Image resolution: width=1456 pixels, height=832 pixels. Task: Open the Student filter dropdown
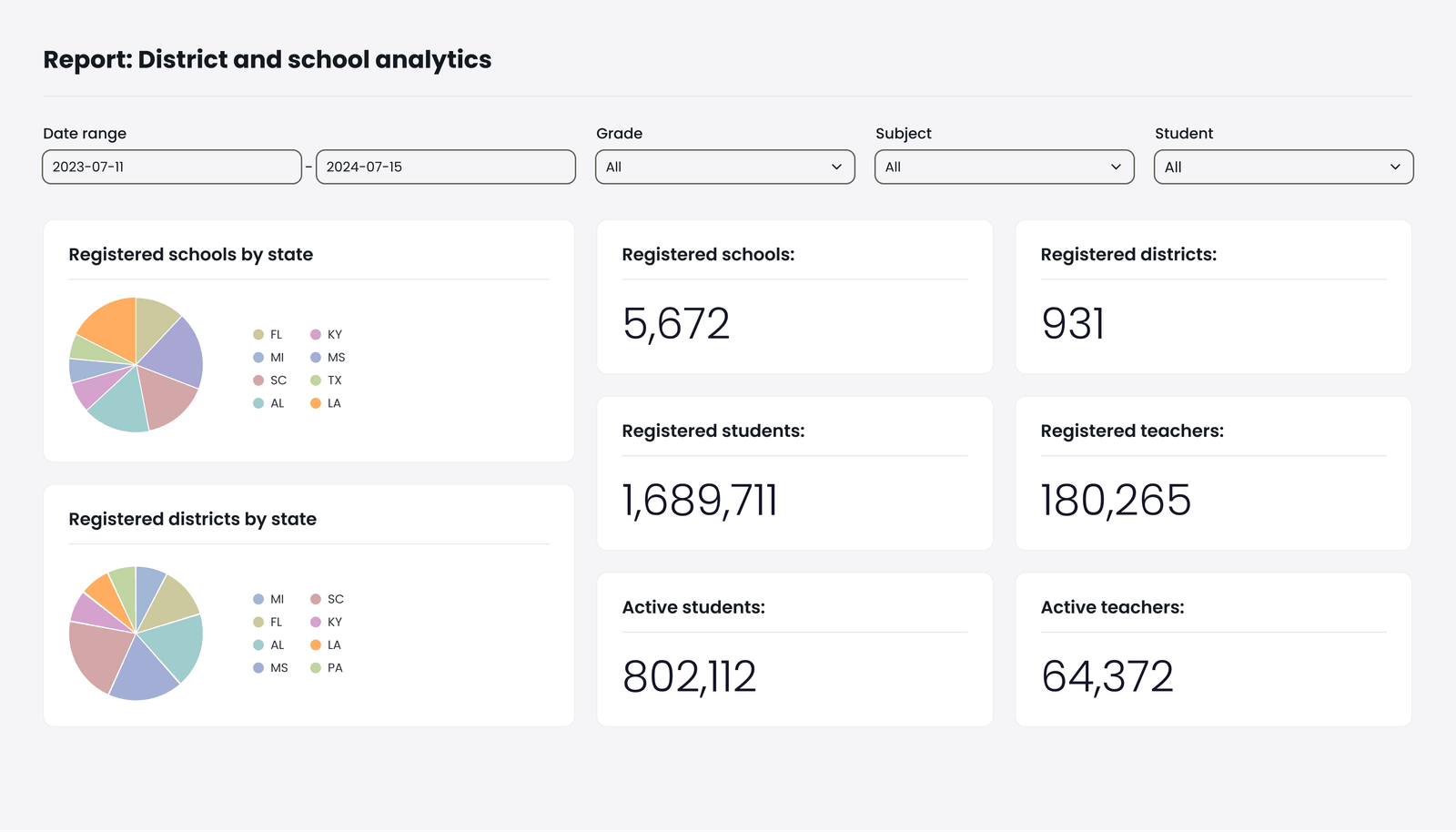coord(1283,167)
